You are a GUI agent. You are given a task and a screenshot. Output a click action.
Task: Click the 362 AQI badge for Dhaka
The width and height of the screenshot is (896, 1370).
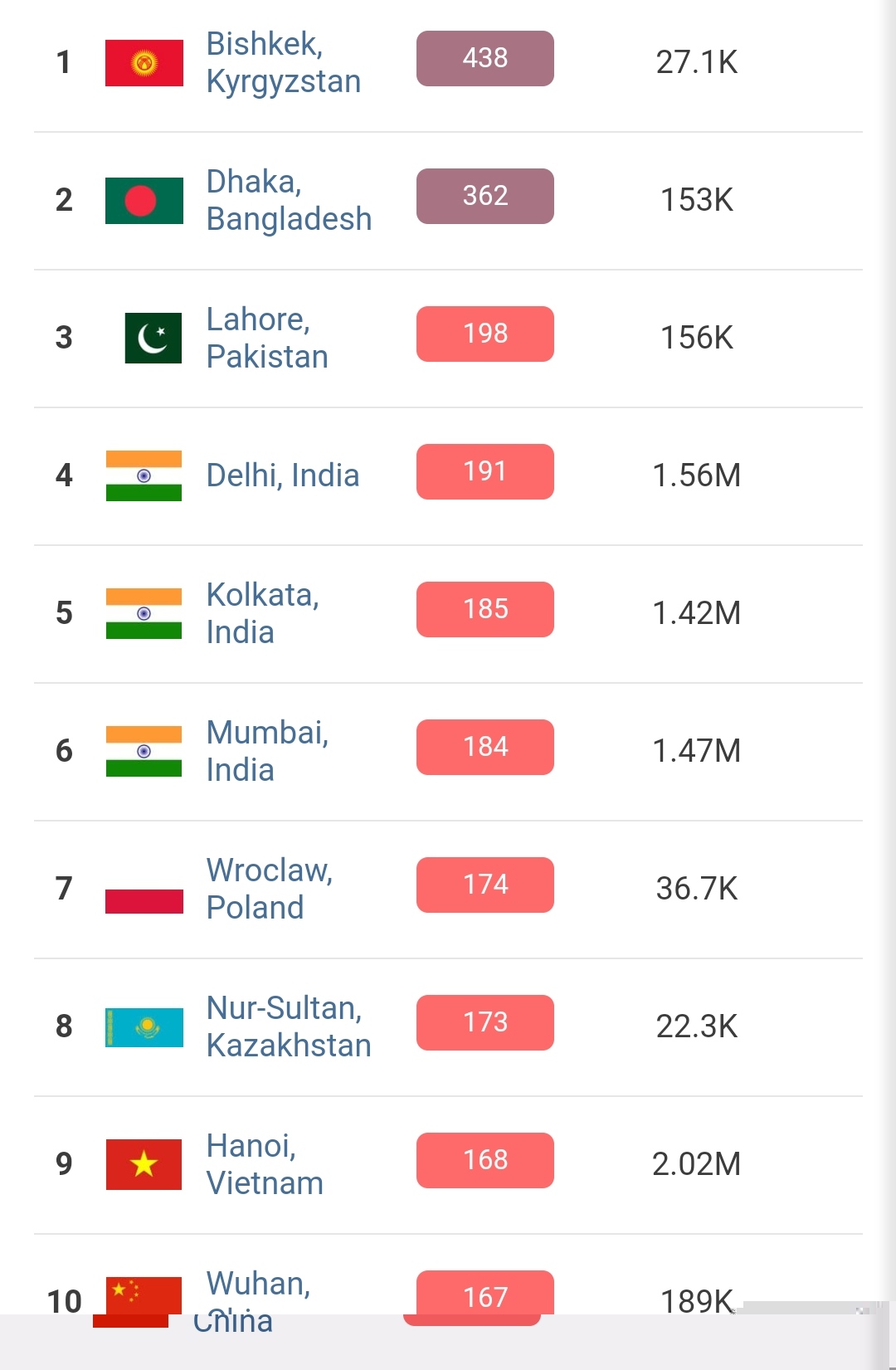485,196
